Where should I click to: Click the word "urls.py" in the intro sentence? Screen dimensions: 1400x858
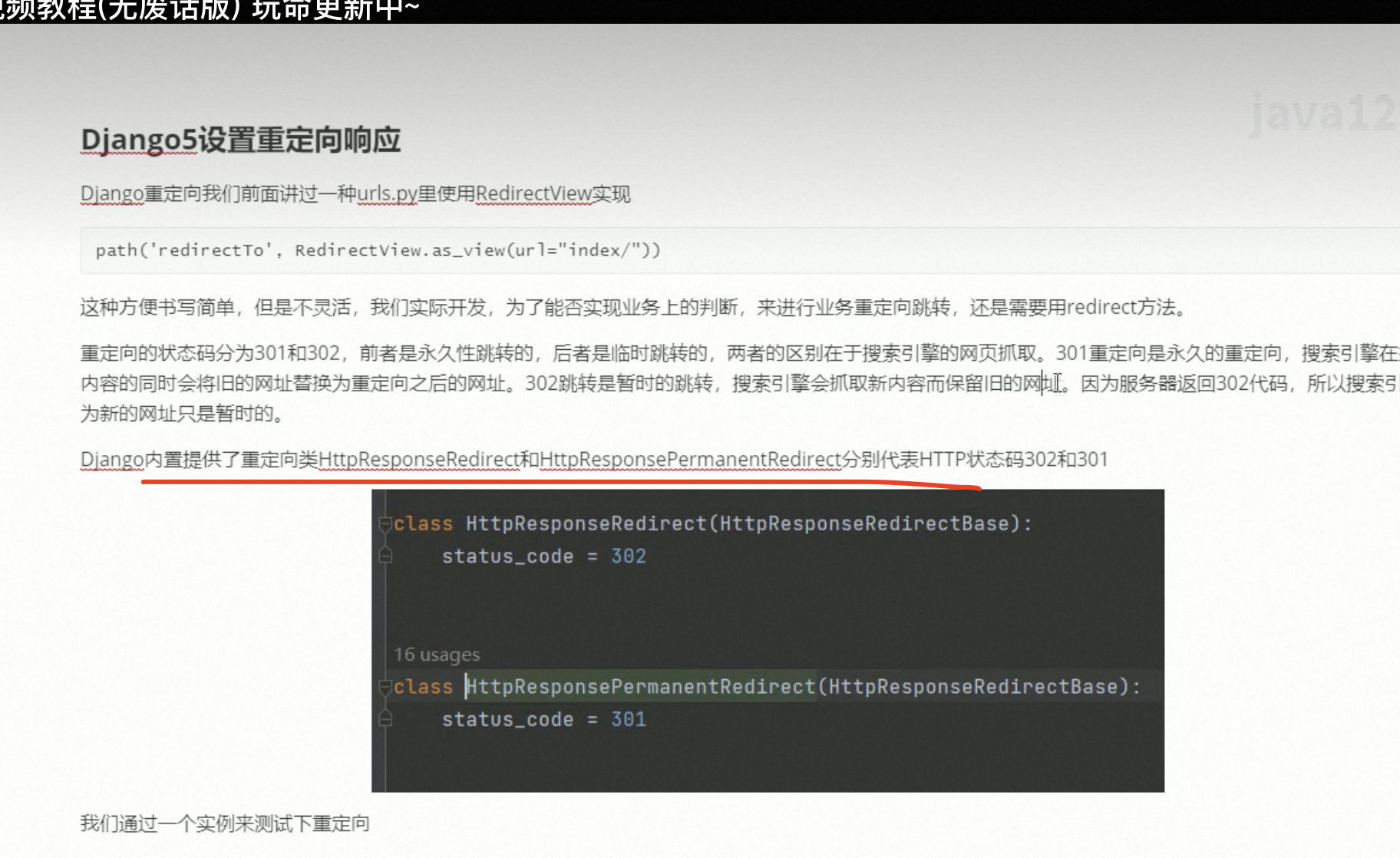[387, 194]
